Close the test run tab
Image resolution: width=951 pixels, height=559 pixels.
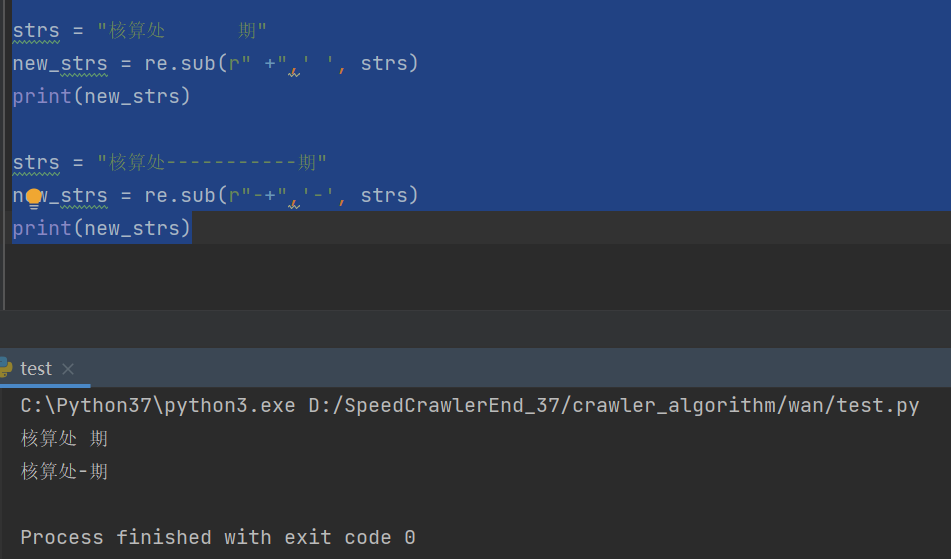68,369
